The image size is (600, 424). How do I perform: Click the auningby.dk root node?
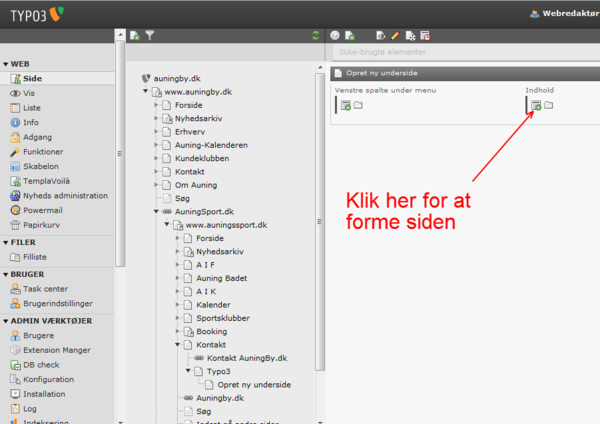[177, 78]
